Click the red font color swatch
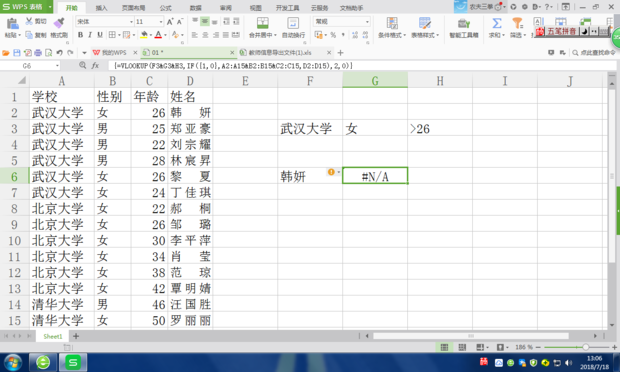Image resolution: width=620 pixels, height=372 pixels. [x=158, y=35]
